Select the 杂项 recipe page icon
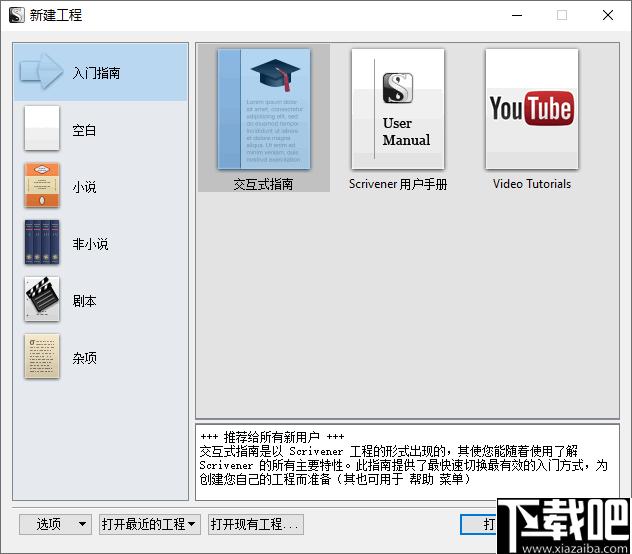Image resolution: width=632 pixels, height=554 pixels. [42, 356]
